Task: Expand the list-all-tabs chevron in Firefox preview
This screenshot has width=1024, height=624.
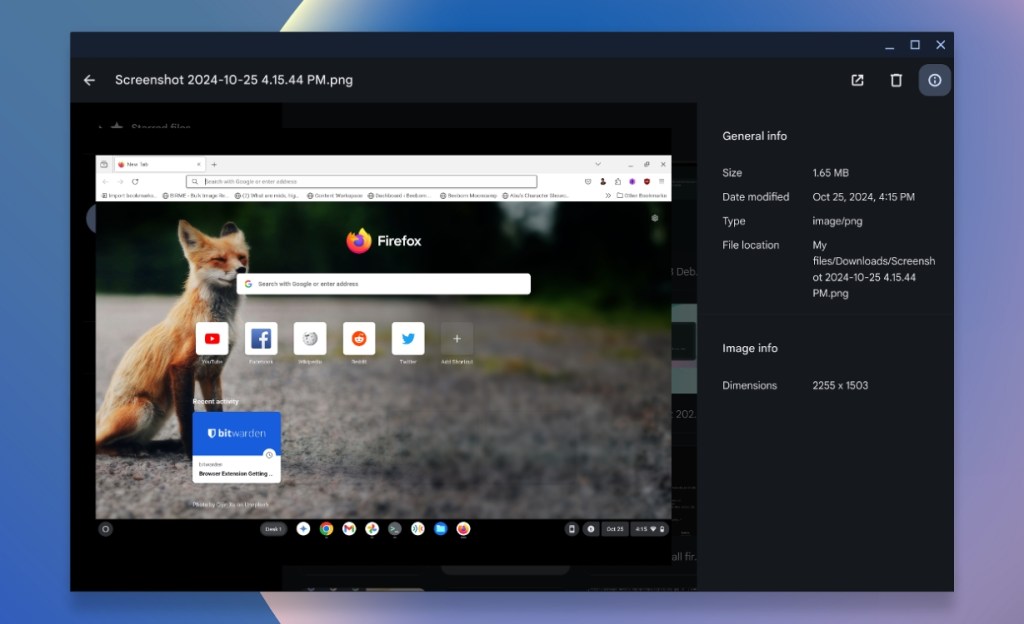Action: point(598,164)
